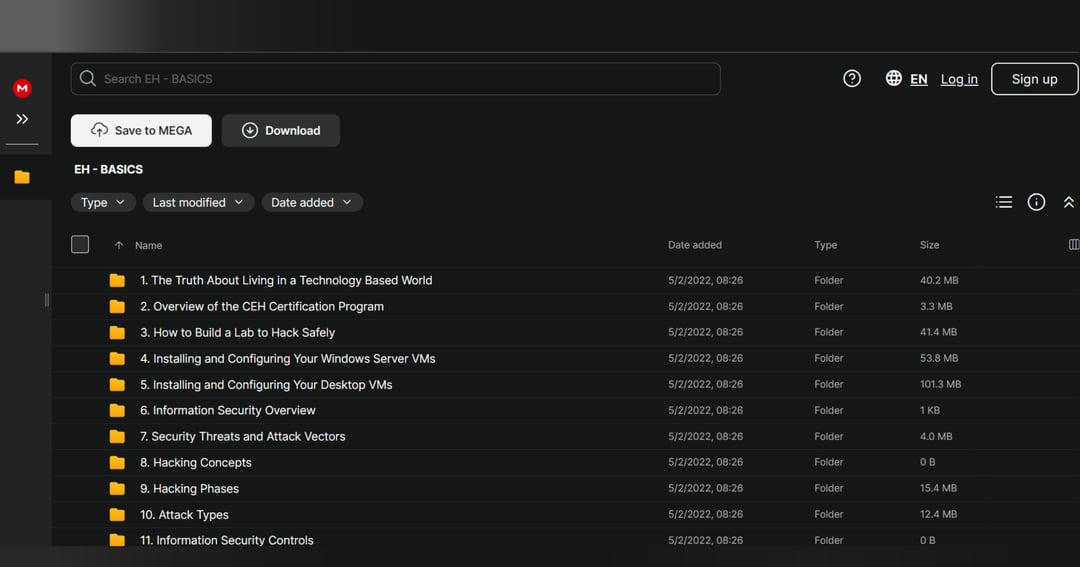Click folder icon of 9. Hacking Phases
Screen dimensions: 1080x567
117,488
